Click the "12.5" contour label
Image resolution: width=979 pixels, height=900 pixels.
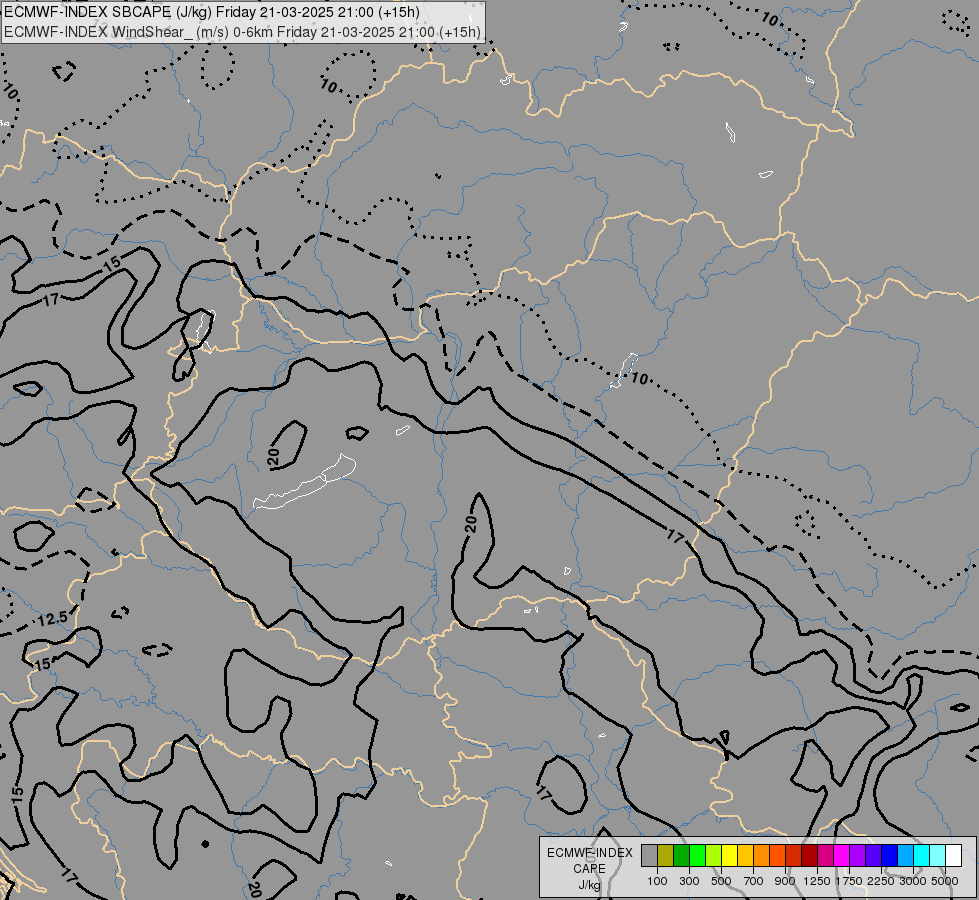[x=52, y=619]
